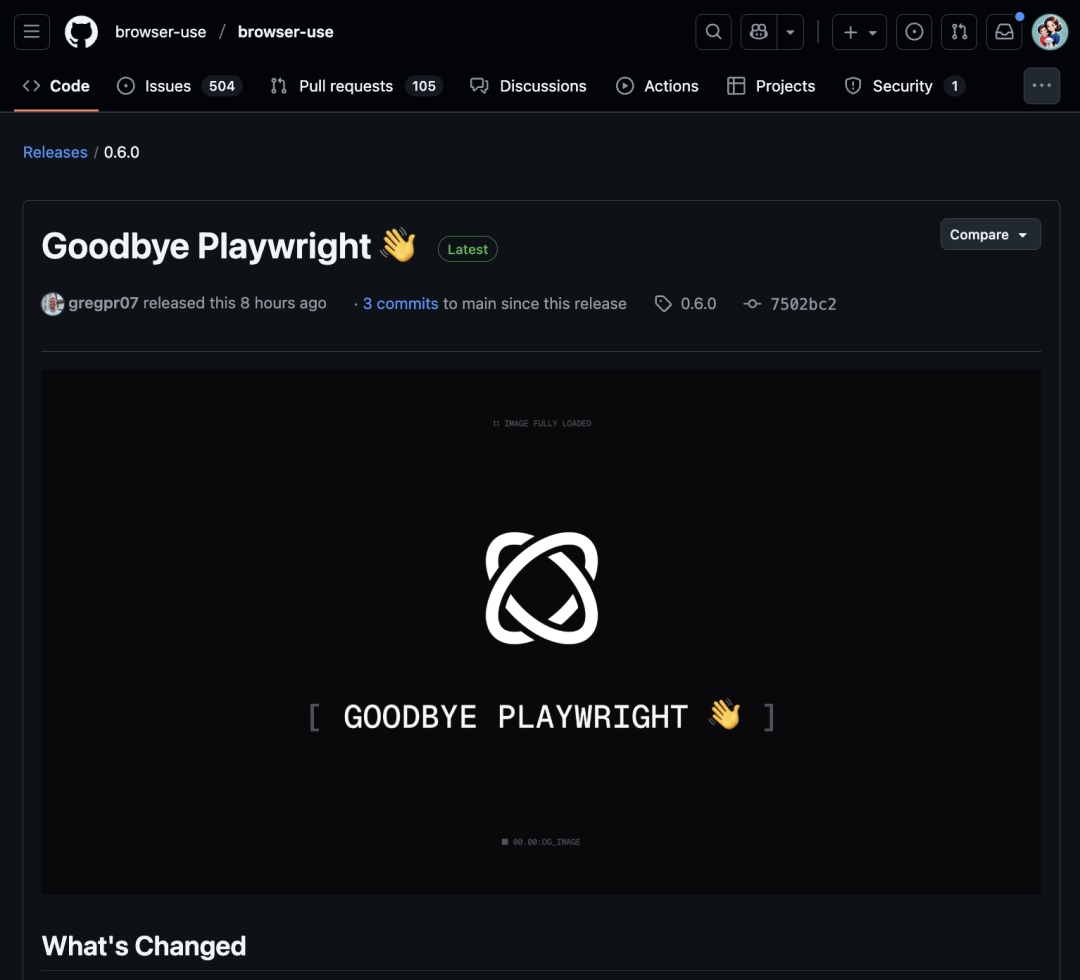1080x980 pixels.
Task: Click the commit icon beside 7502bc2
Action: point(752,304)
